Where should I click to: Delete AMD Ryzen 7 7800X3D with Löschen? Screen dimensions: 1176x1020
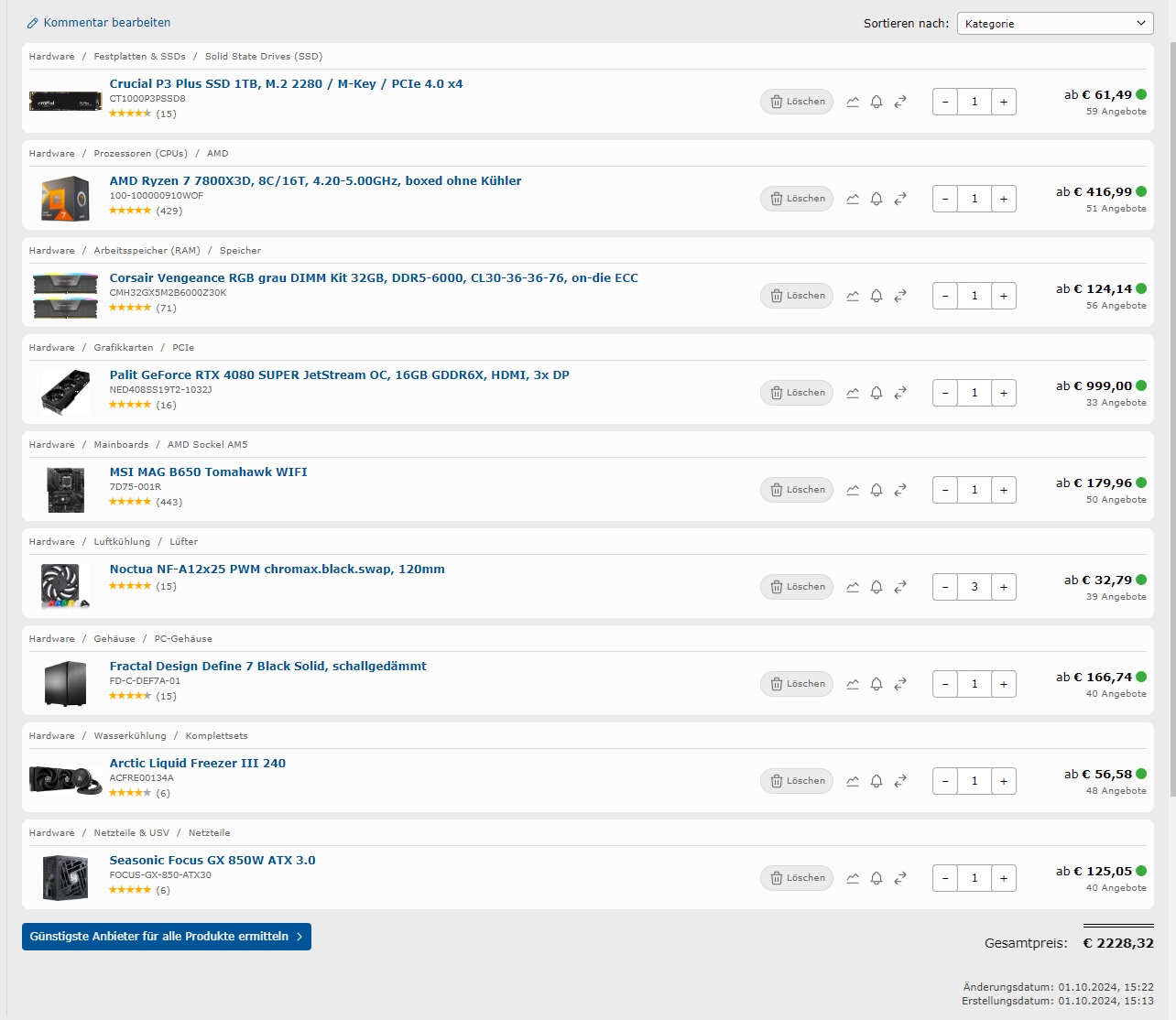click(797, 199)
